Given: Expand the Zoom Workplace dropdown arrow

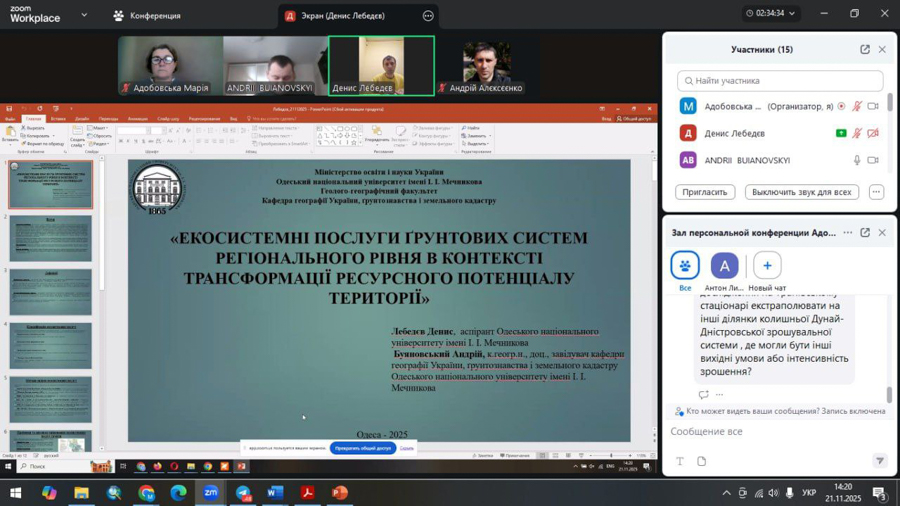Looking at the screenshot, I should [x=84, y=15].
